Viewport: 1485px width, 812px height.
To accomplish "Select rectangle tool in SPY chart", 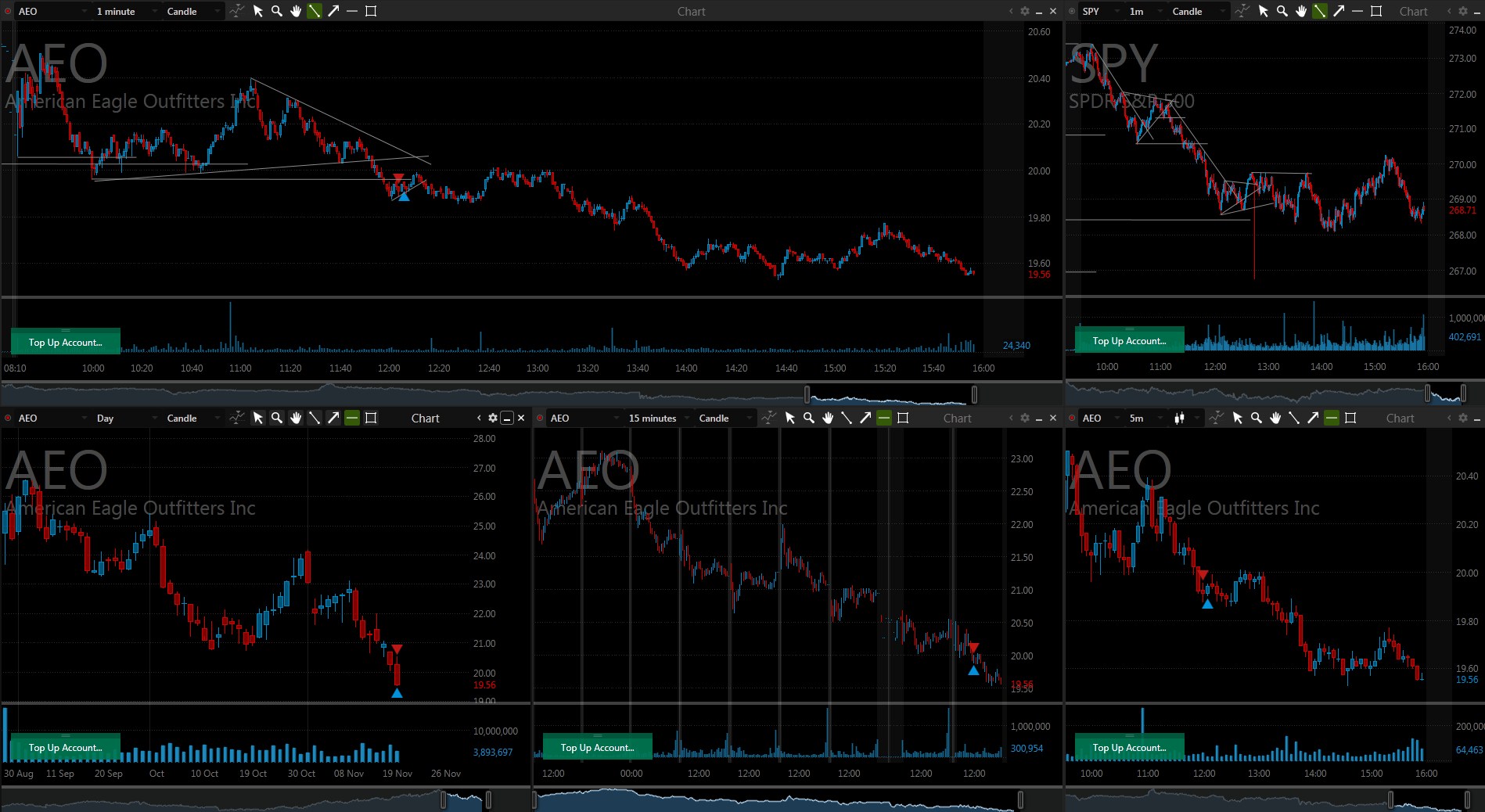I will (1376, 11).
